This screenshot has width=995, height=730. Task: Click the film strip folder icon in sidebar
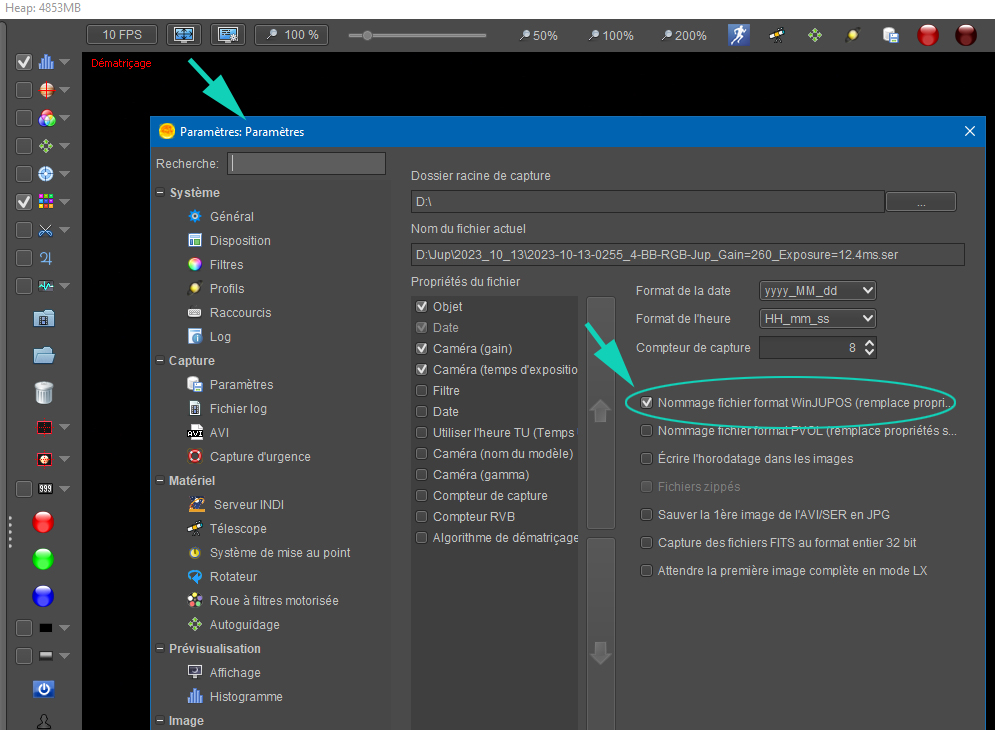(x=44, y=318)
